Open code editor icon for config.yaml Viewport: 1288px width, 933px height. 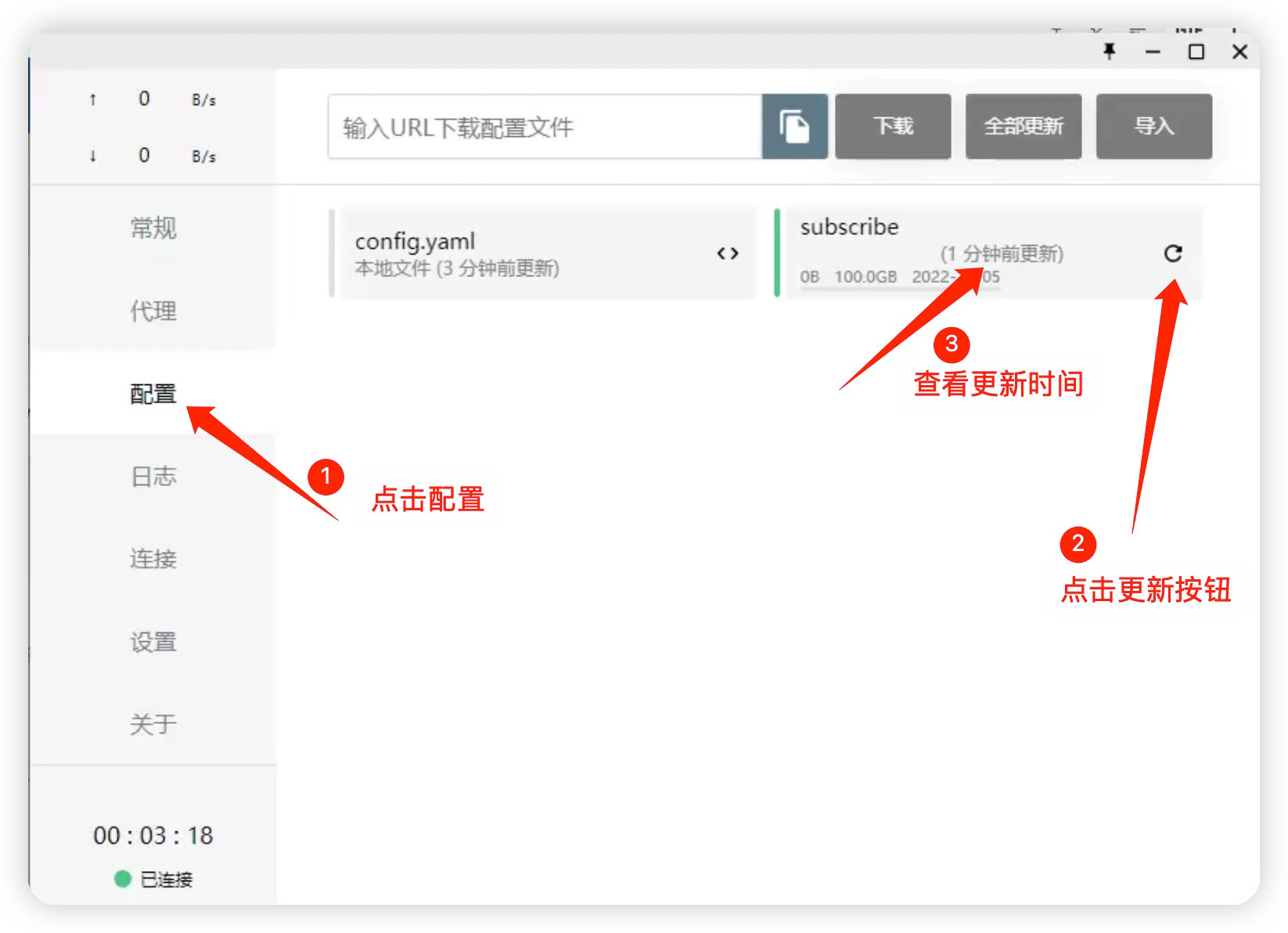pos(727,254)
